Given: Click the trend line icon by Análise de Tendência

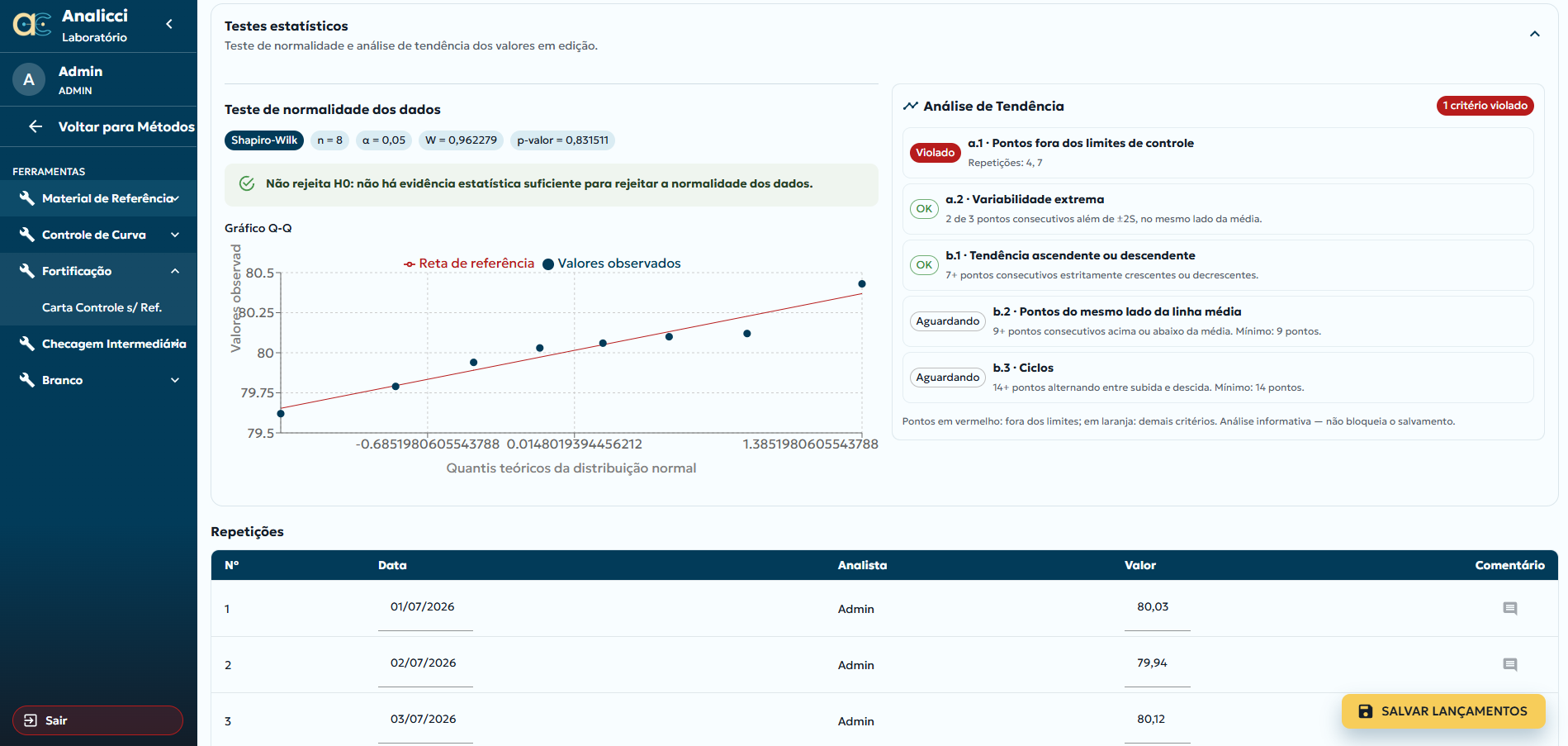Looking at the screenshot, I should pyautogui.click(x=911, y=106).
